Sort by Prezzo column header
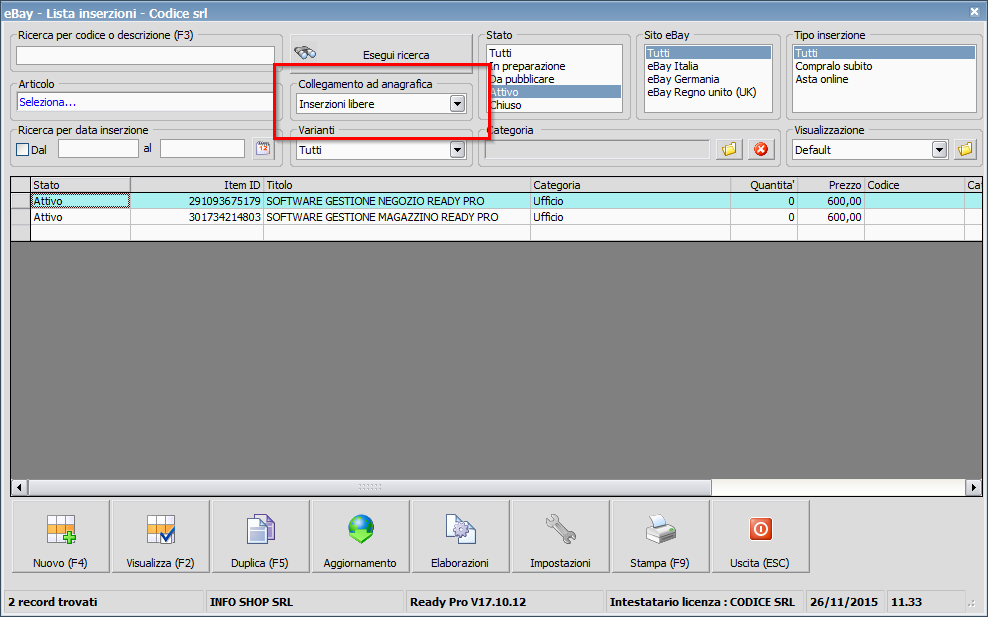This screenshot has height=617, width=988. [x=831, y=185]
